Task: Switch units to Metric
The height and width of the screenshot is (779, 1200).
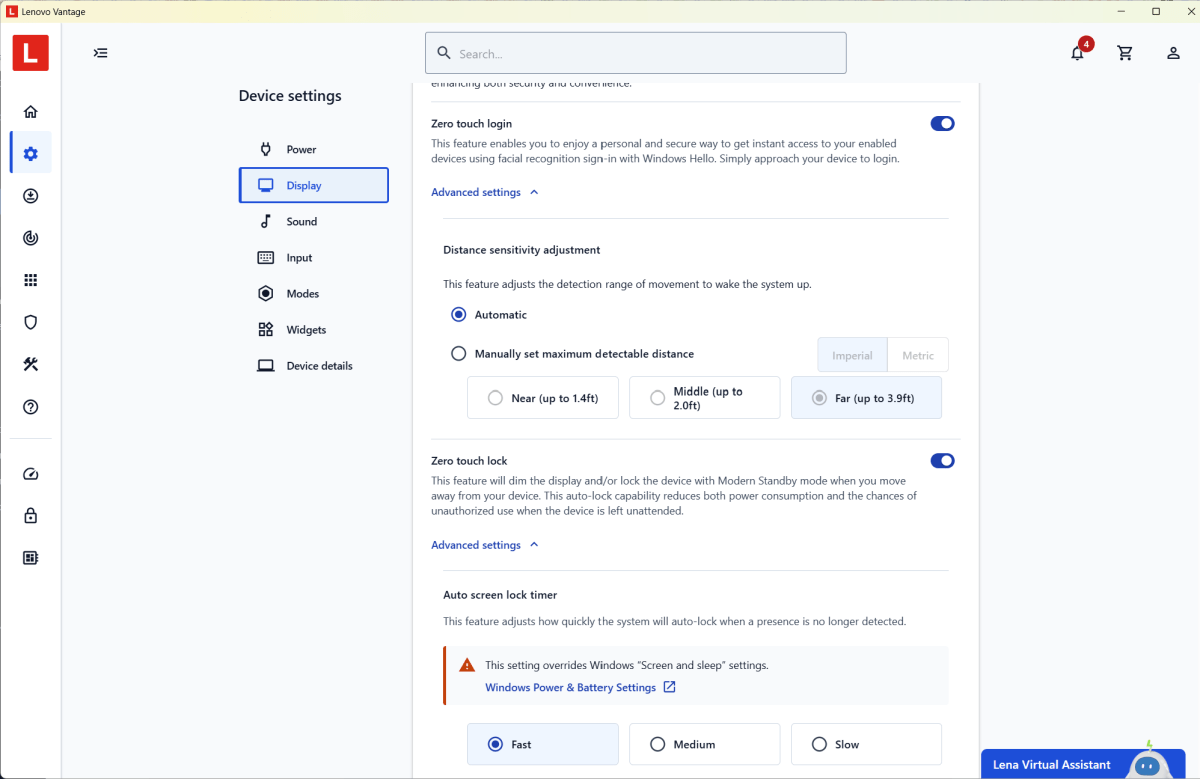Action: point(918,355)
